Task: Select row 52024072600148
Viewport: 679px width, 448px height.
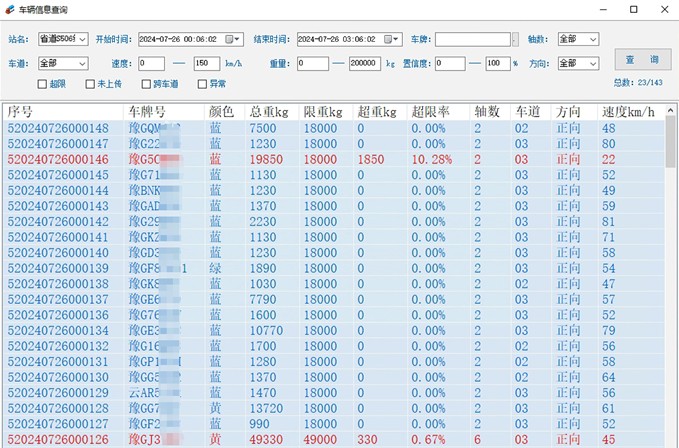Action: point(333,128)
